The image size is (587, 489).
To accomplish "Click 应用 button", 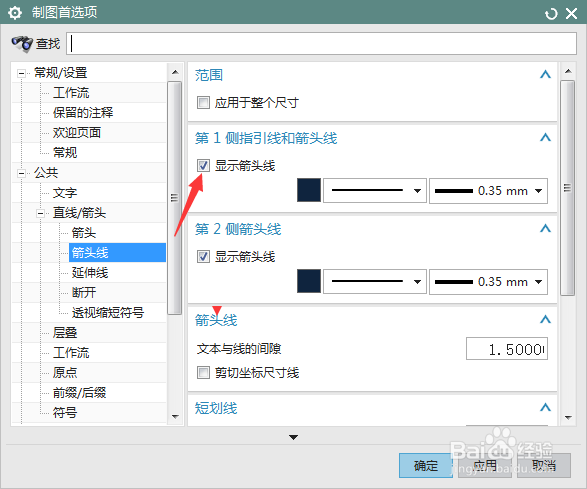I will click(485, 465).
